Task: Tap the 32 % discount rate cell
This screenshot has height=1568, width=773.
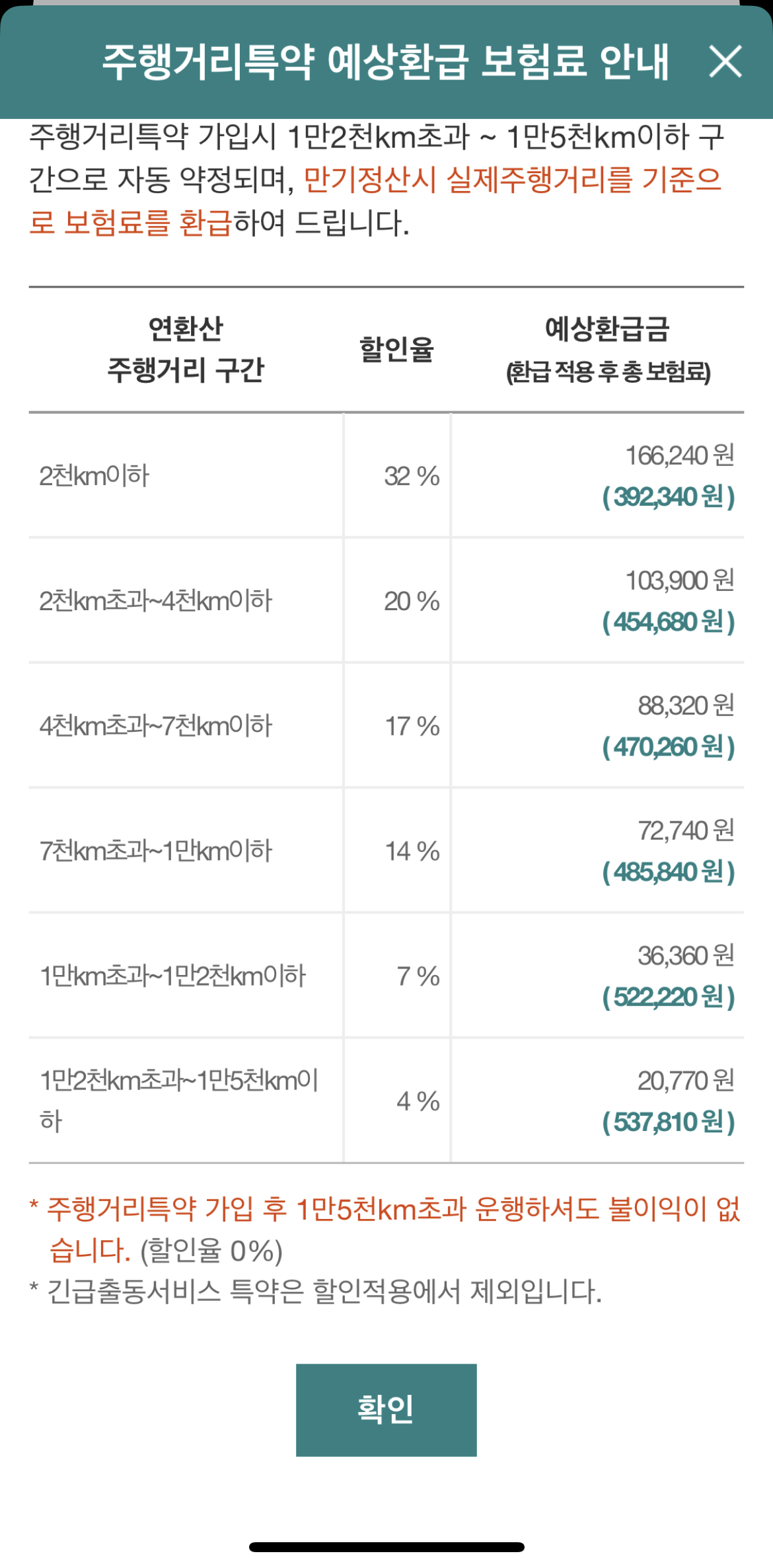Action: click(412, 476)
